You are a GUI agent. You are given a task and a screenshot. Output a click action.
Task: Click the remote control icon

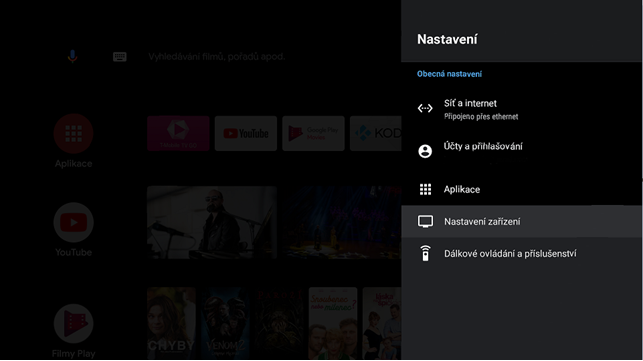pos(425,253)
